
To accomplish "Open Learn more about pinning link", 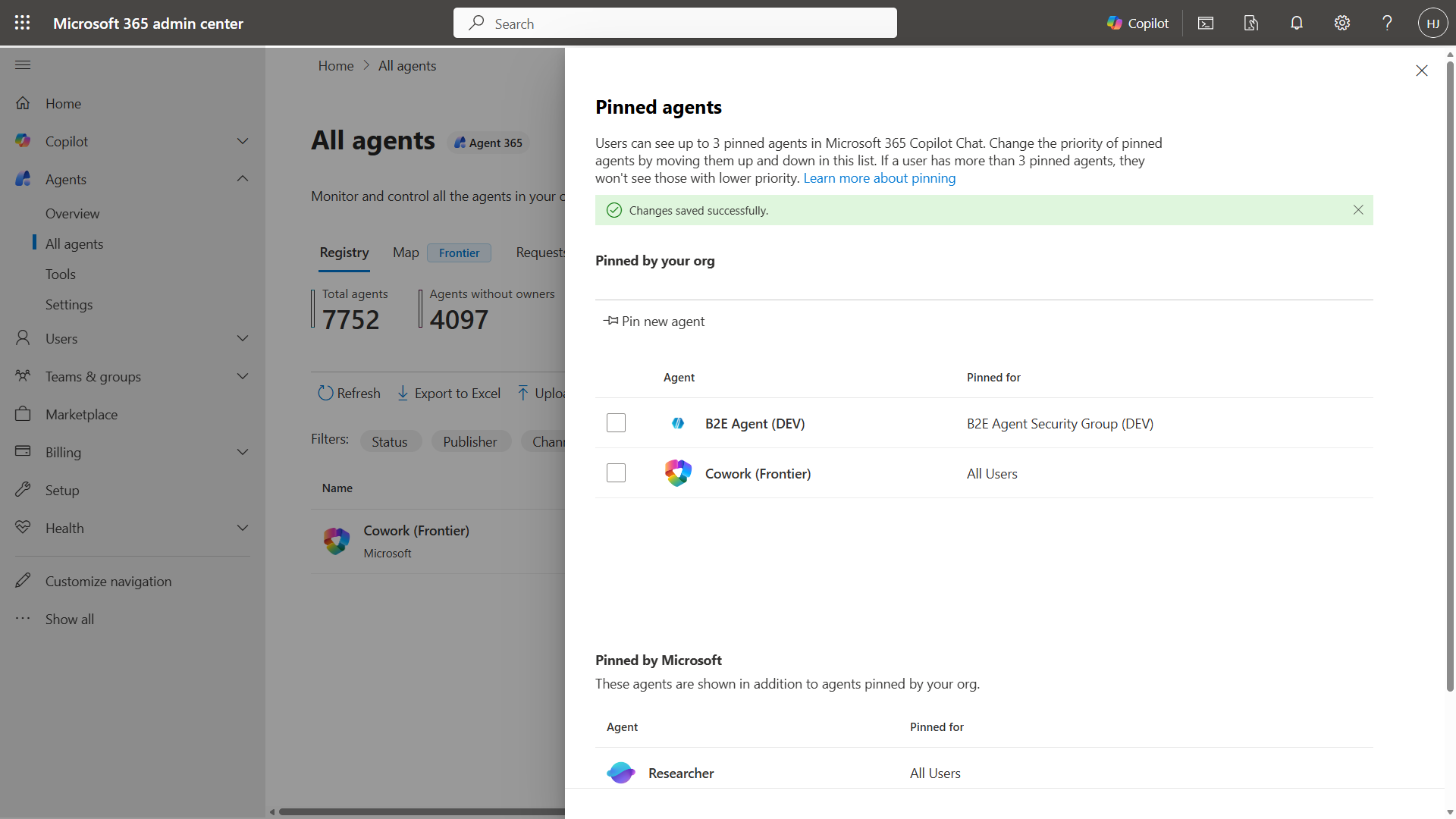I will [880, 178].
